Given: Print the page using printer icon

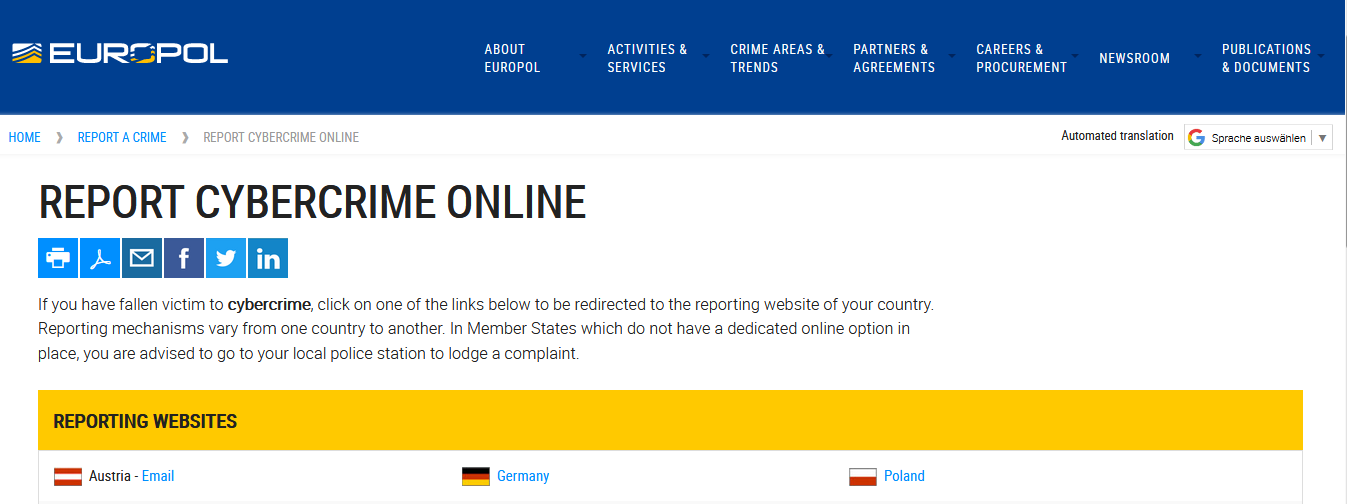Looking at the screenshot, I should 58,258.
